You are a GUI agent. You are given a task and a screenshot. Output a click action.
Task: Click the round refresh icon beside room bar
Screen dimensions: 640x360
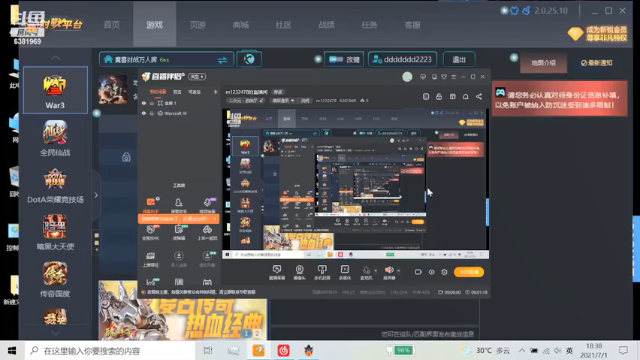coord(249,59)
